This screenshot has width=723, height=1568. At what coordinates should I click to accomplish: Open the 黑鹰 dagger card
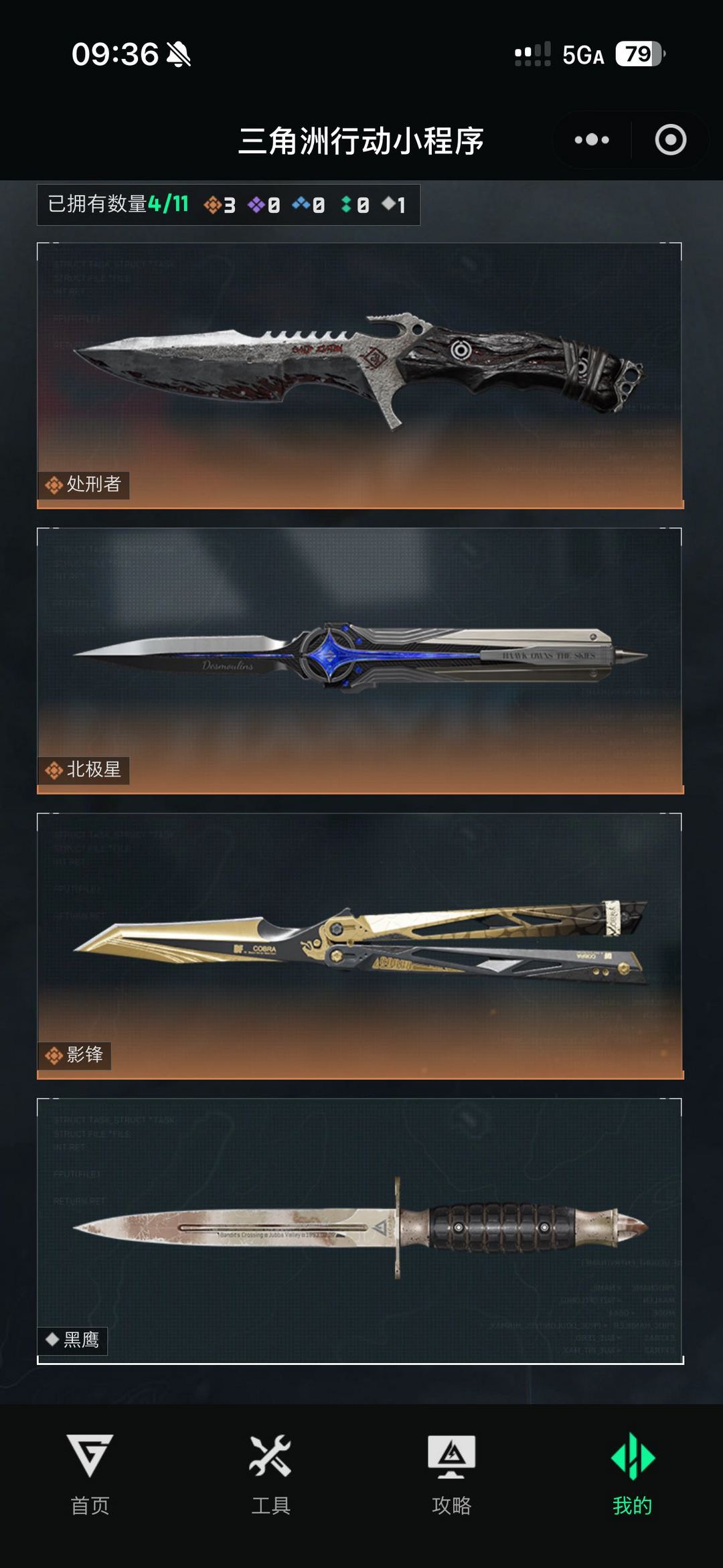point(360,1231)
